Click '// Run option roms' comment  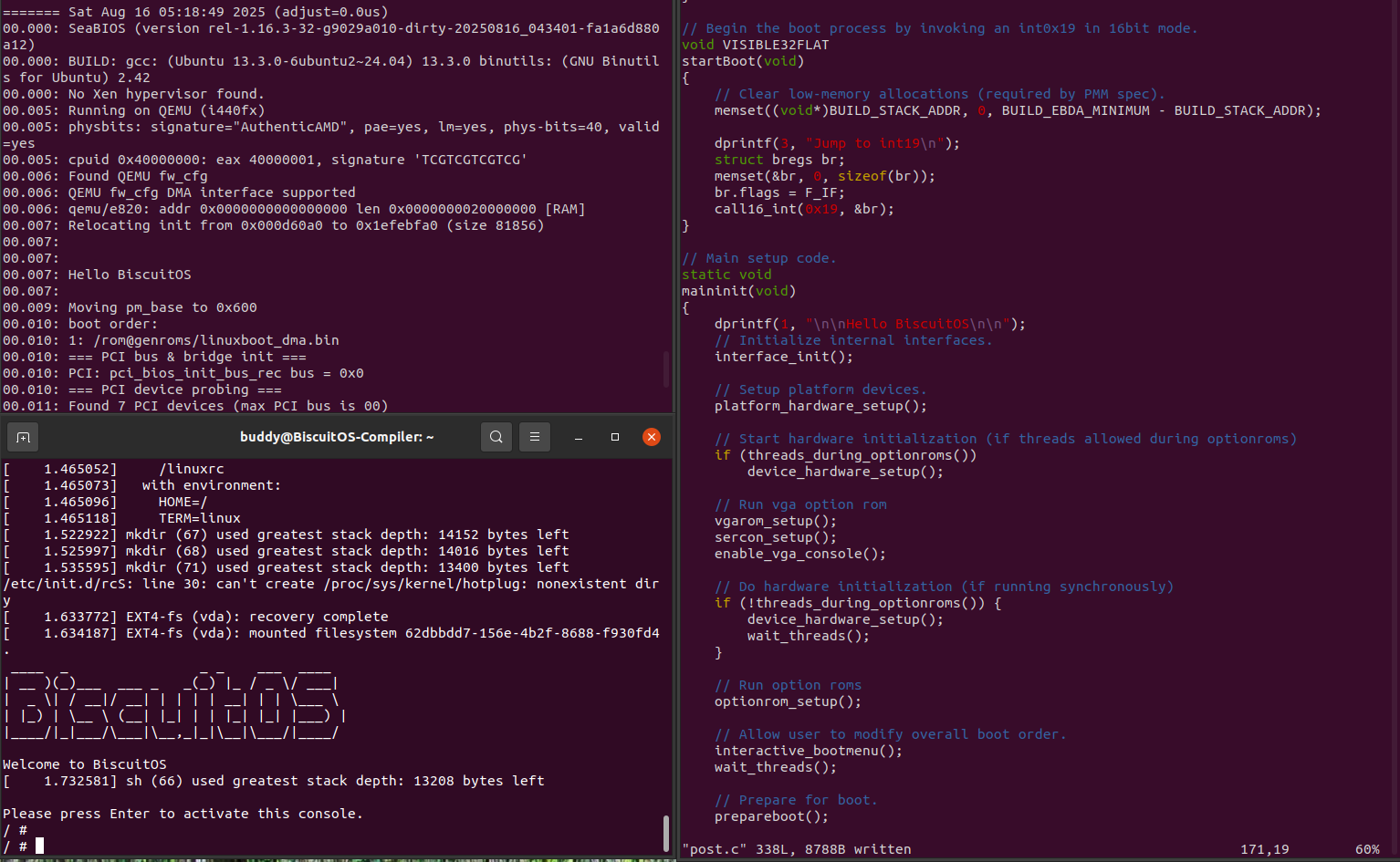788,685
